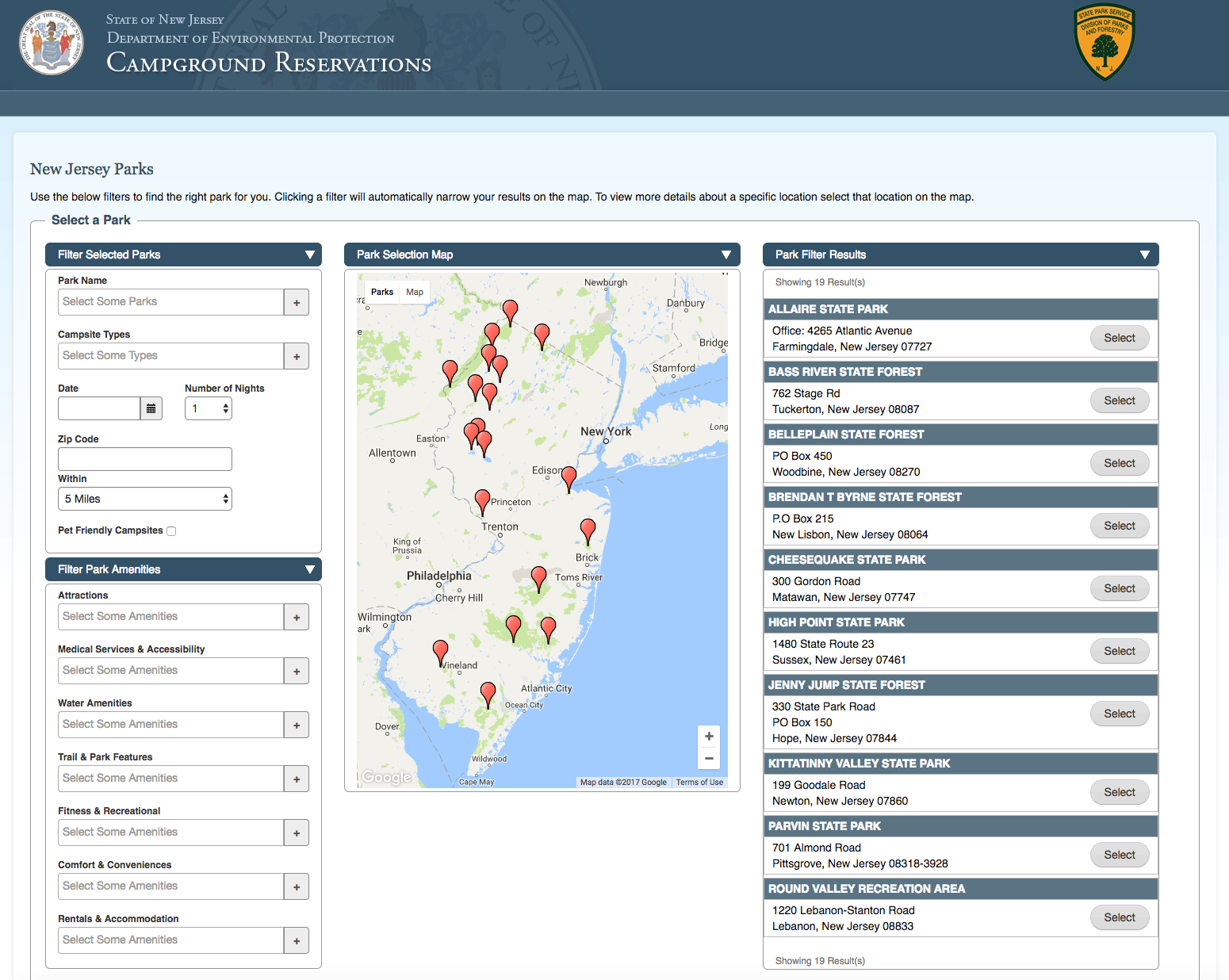This screenshot has height=980, width=1229.
Task: Select Brendan T Byrne State Forest
Action: pyautogui.click(x=1120, y=526)
